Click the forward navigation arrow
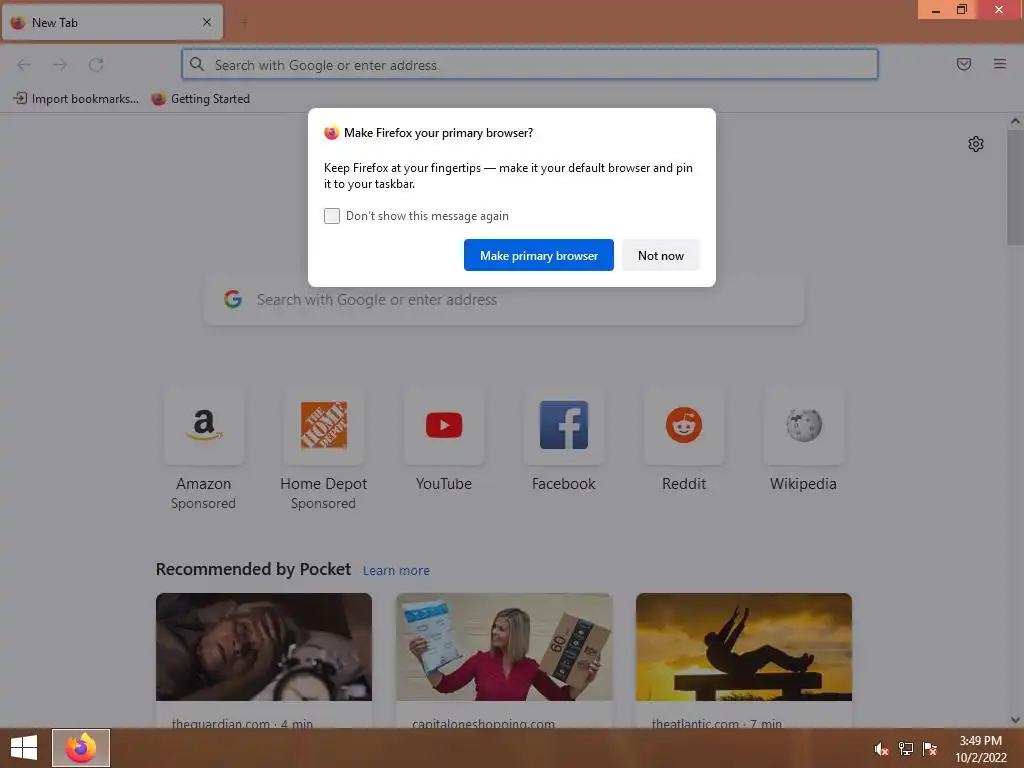The width and height of the screenshot is (1024, 768). coord(60,64)
